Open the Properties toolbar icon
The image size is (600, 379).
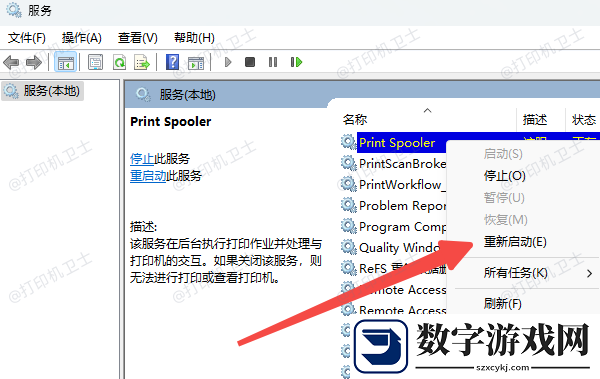(x=95, y=62)
